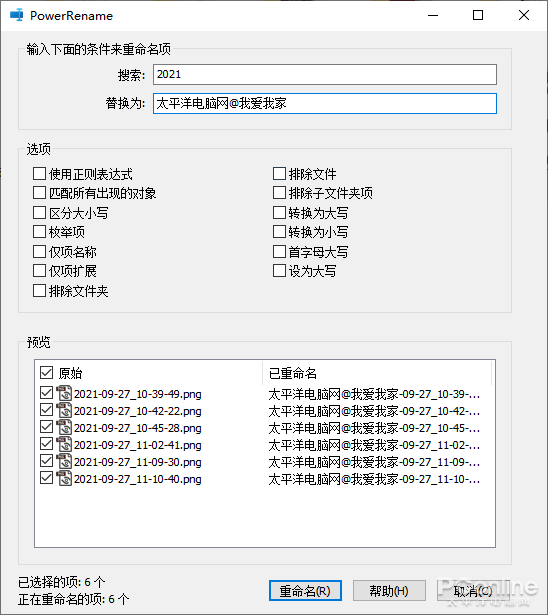Click the file icon of 2021-09-27_10-45-28.png
The height and width of the screenshot is (615, 548).
[x=64, y=428]
